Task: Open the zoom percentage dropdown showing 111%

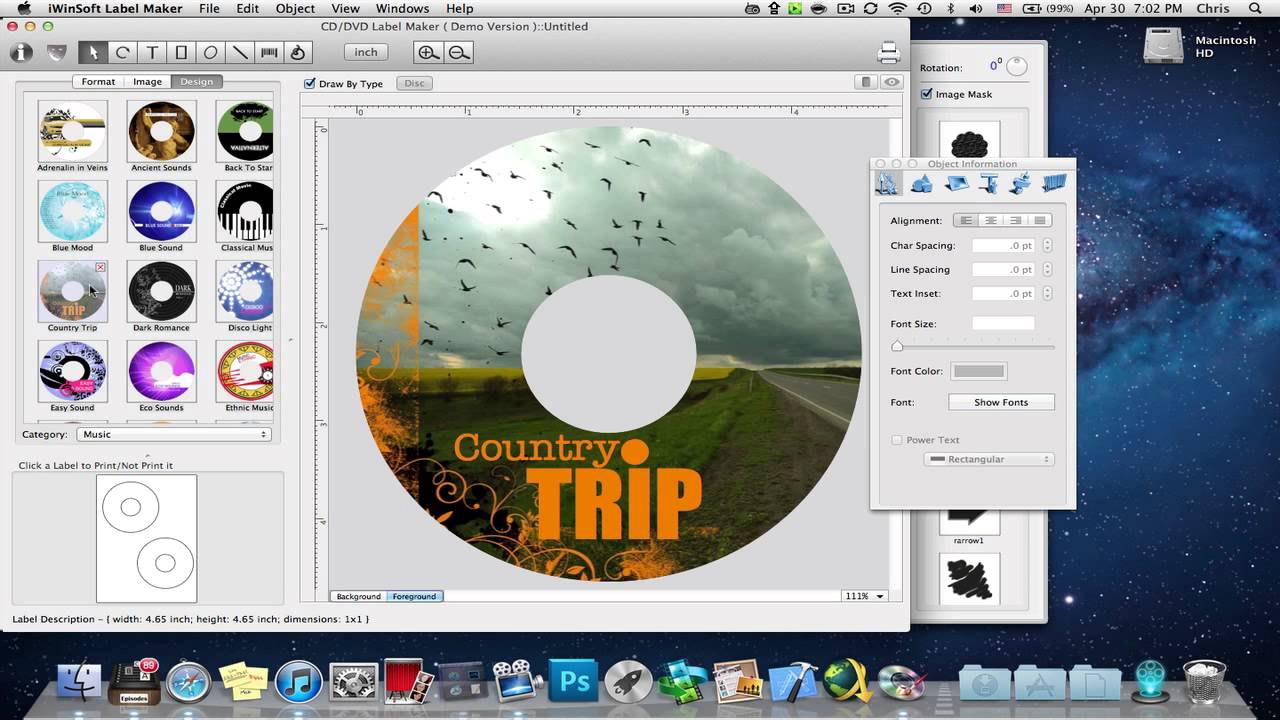Action: (x=862, y=595)
